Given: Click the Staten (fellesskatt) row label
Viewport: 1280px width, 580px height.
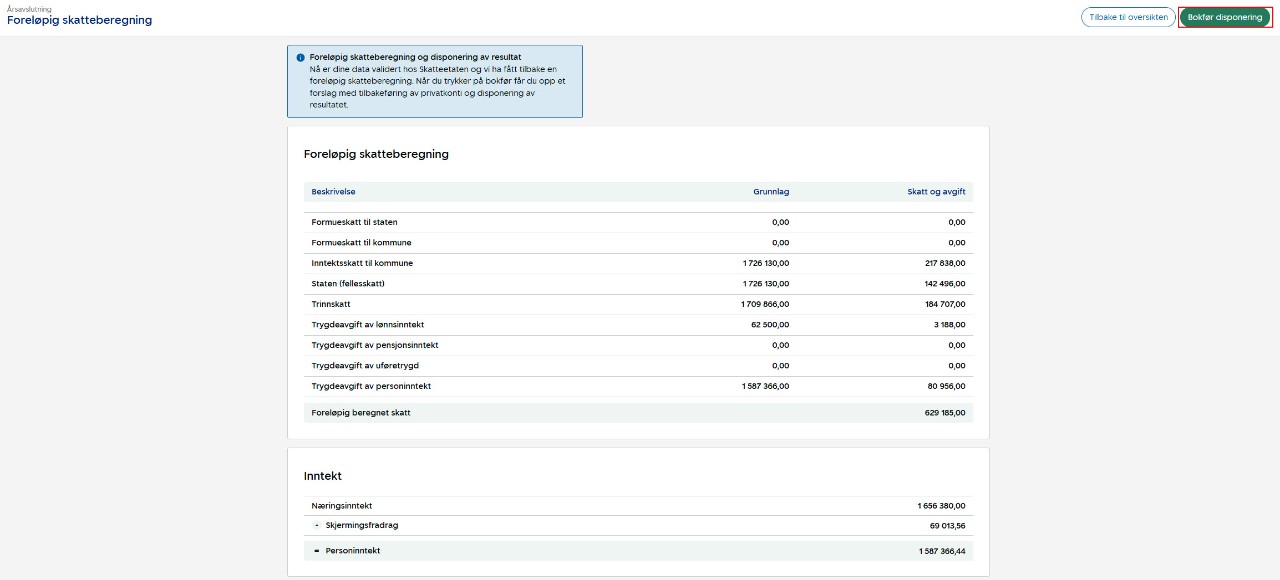Looking at the screenshot, I should 348,284.
